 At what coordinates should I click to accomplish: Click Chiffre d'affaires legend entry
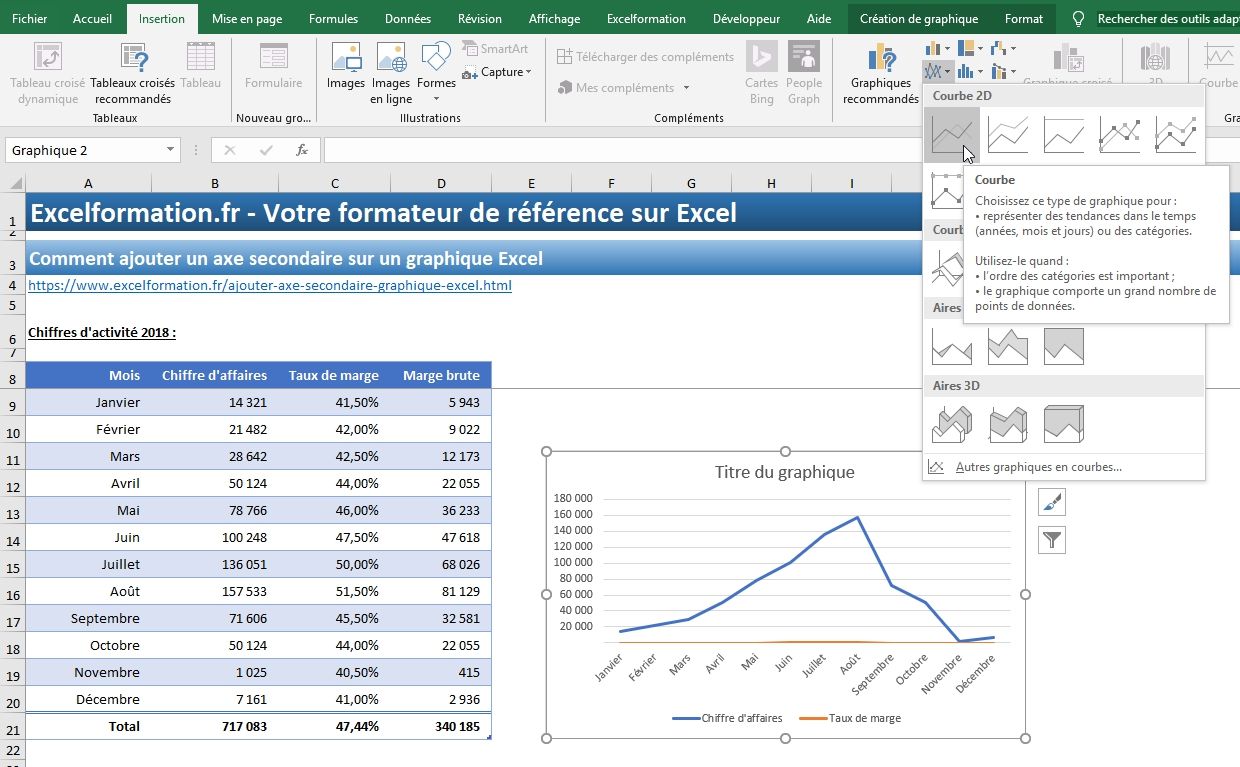(727, 718)
